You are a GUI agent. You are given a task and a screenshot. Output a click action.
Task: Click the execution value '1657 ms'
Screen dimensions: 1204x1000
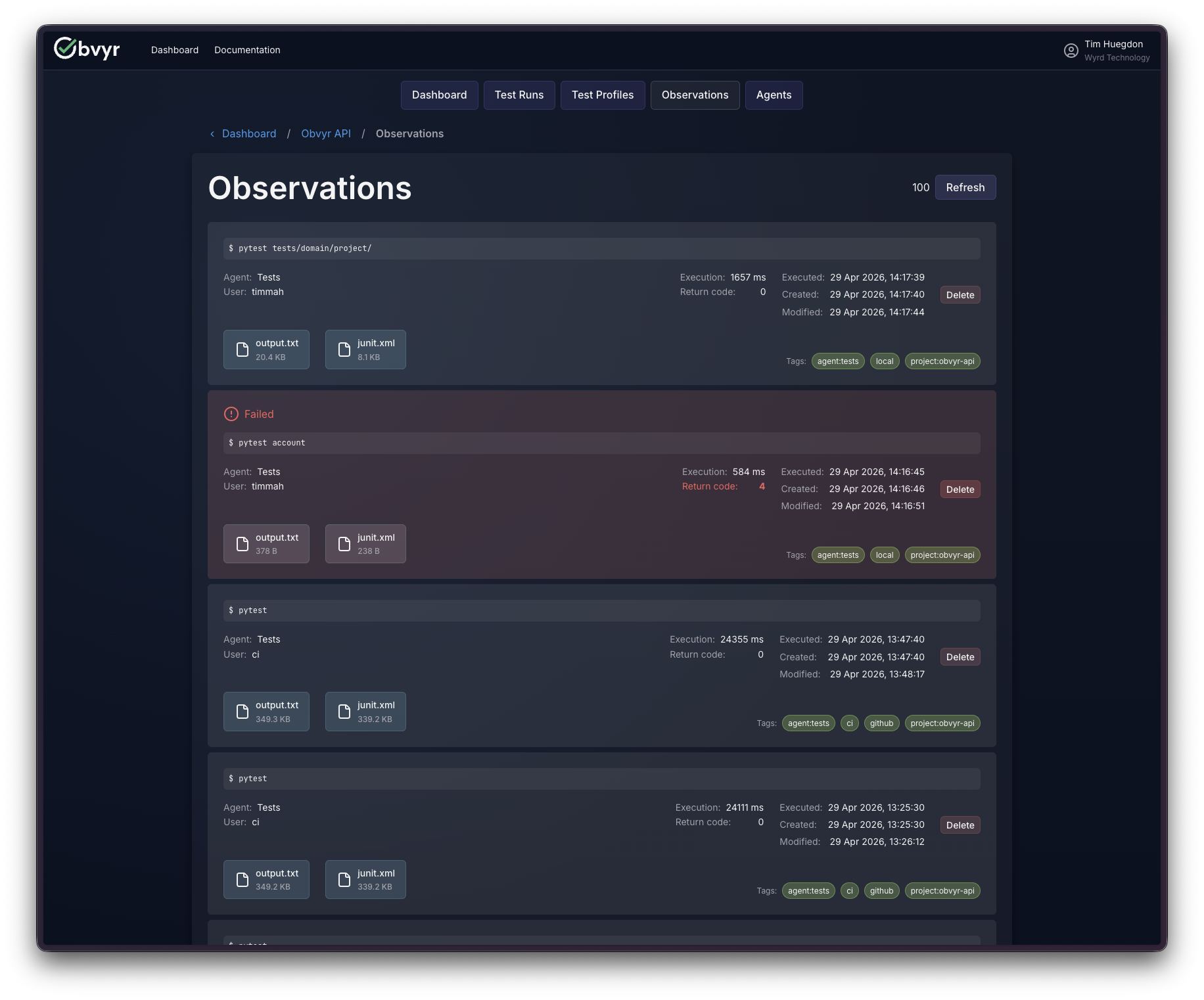[749, 277]
